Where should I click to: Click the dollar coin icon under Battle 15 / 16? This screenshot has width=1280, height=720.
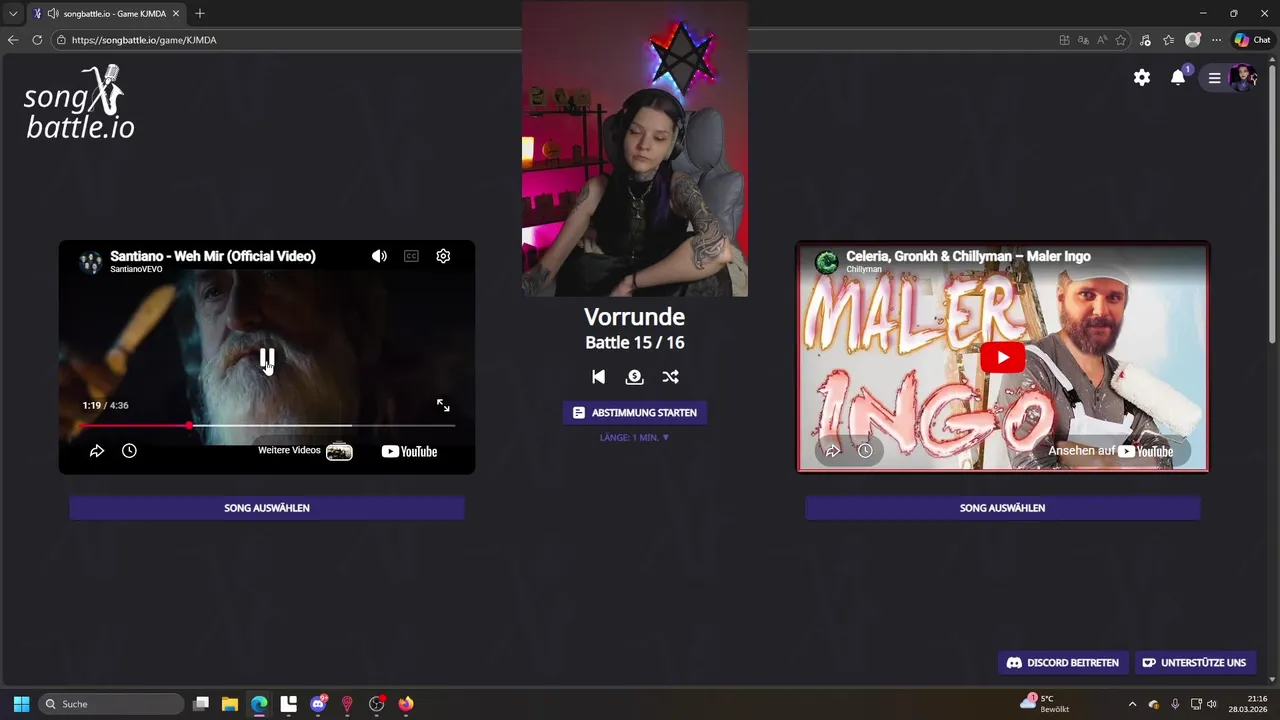coord(634,377)
